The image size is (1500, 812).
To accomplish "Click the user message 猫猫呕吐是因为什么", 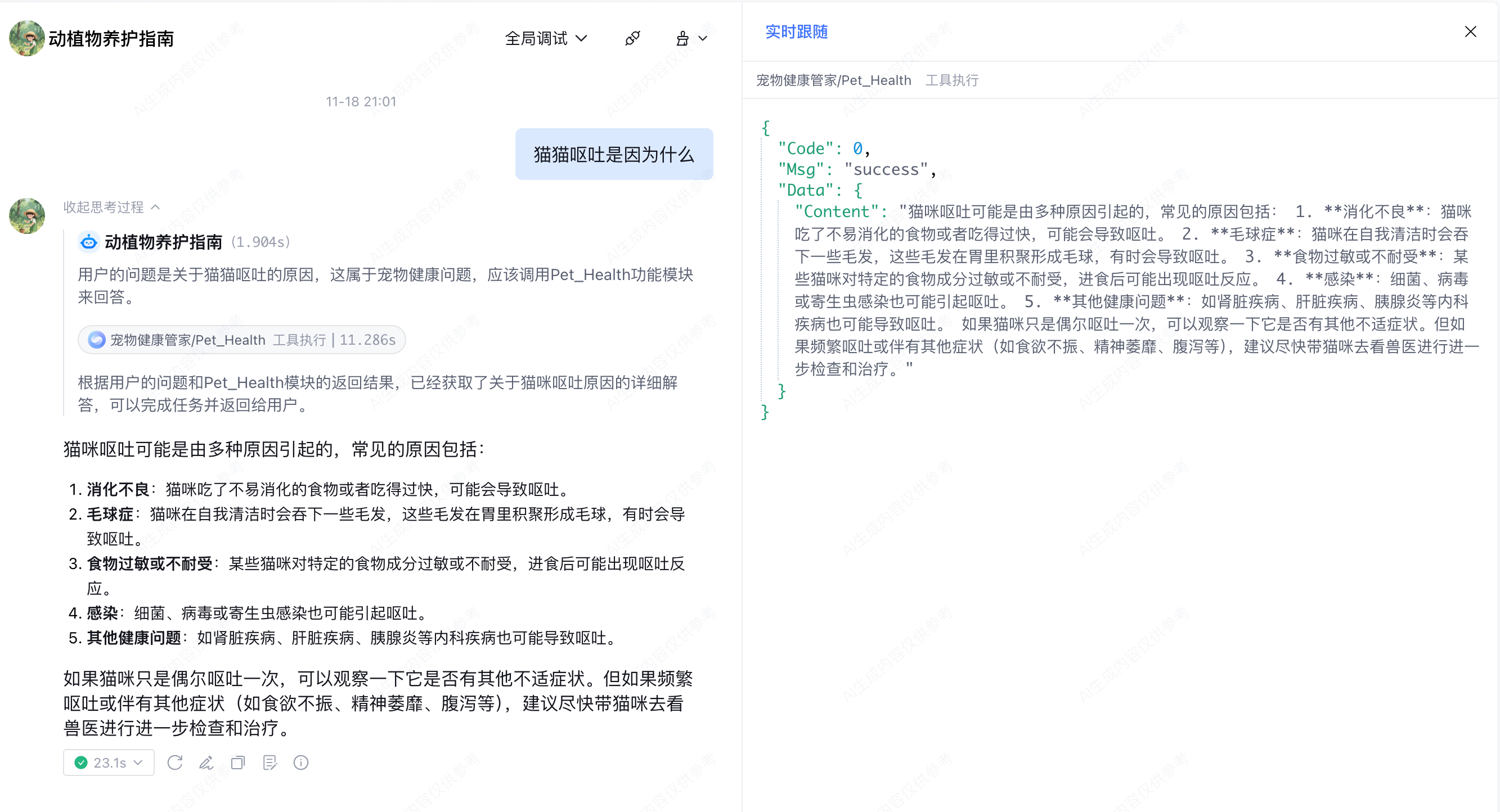I will tap(614, 154).
